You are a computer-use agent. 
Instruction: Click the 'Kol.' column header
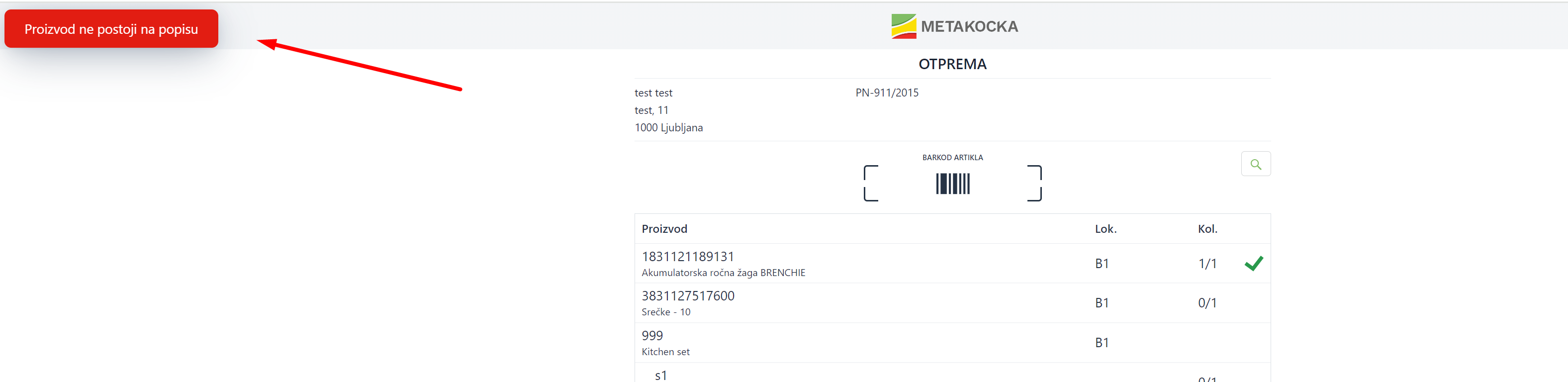click(x=1207, y=228)
